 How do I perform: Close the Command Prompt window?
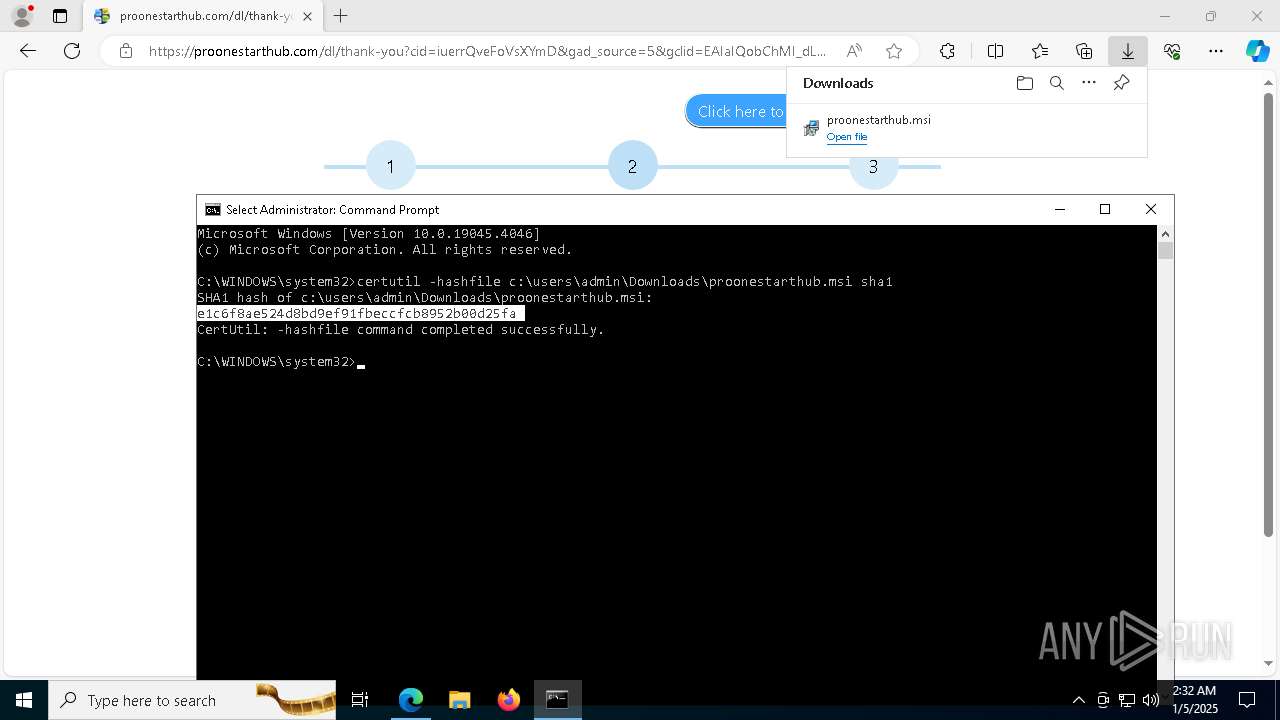click(x=1151, y=209)
